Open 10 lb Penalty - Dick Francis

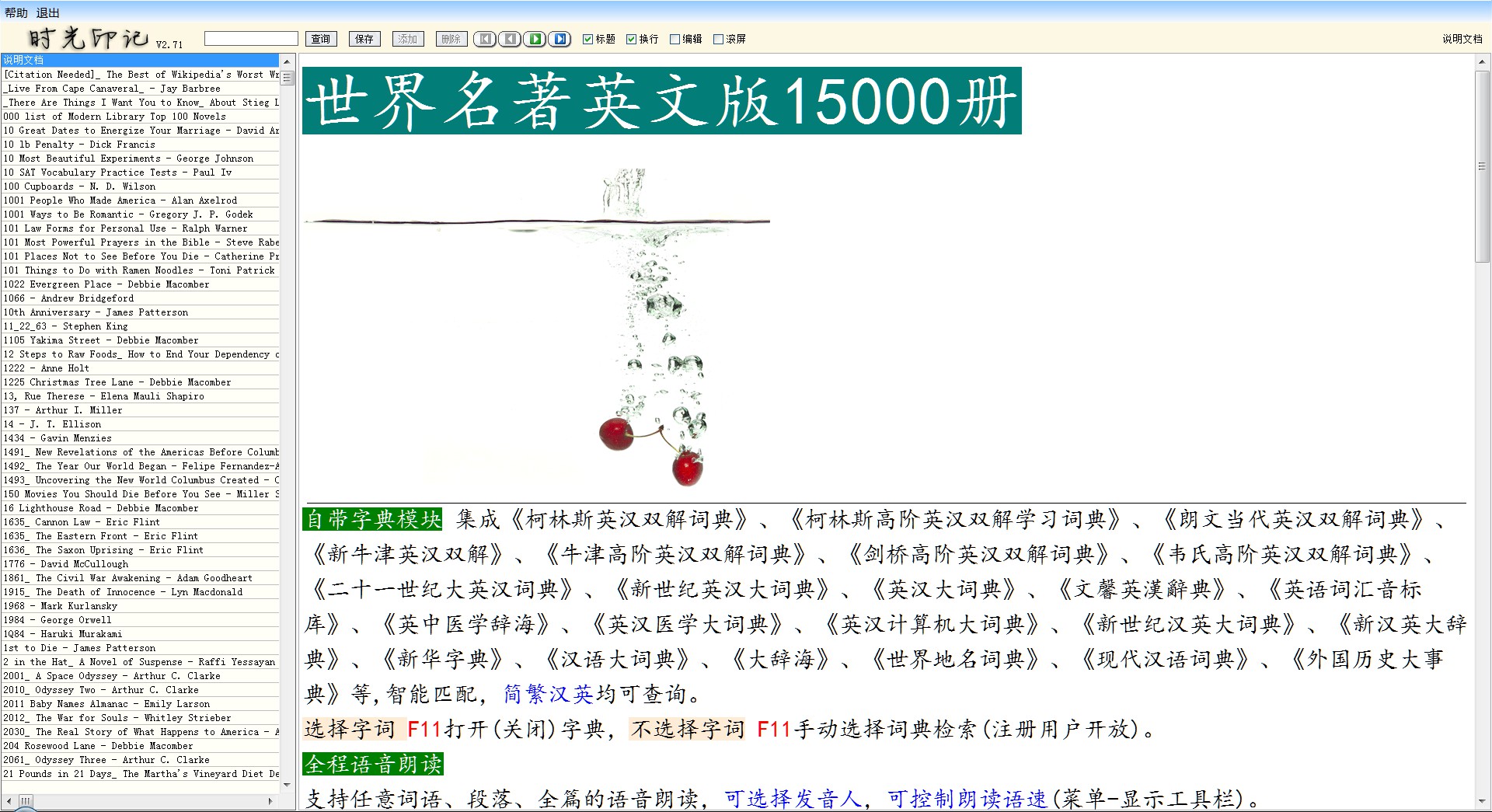click(x=140, y=145)
